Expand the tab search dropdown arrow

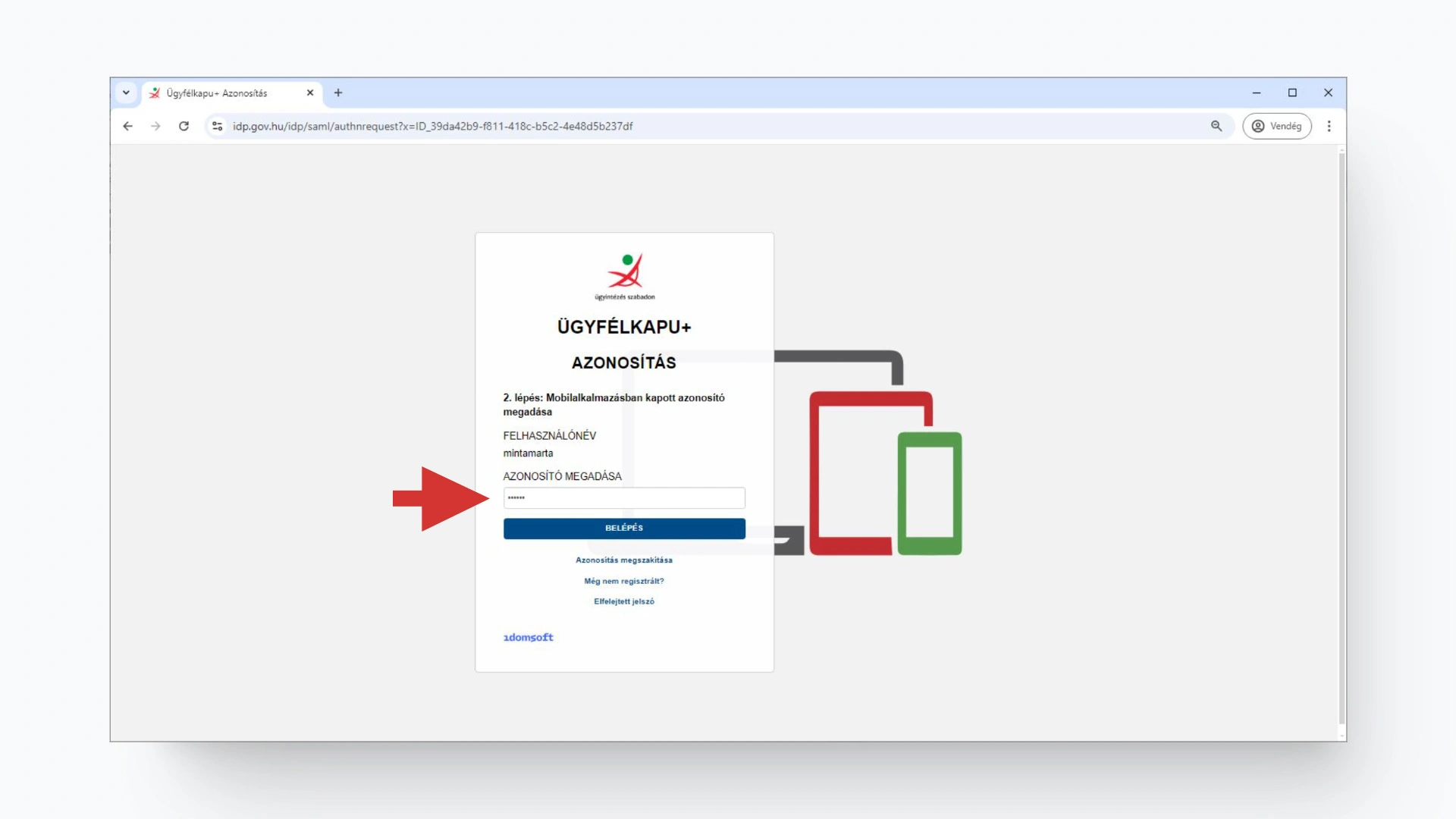(126, 93)
